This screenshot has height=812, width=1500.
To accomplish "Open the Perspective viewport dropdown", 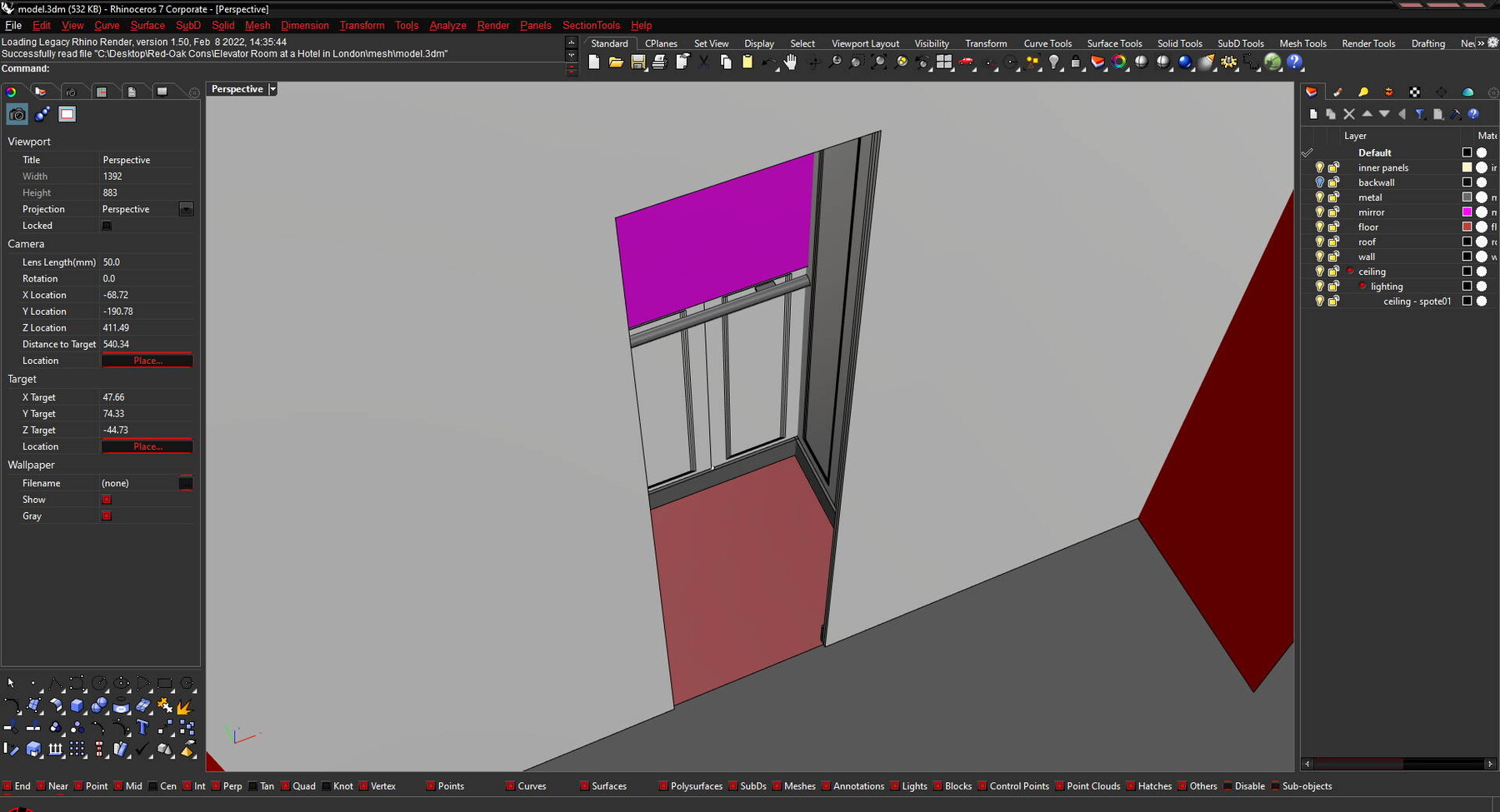I will tap(272, 88).
